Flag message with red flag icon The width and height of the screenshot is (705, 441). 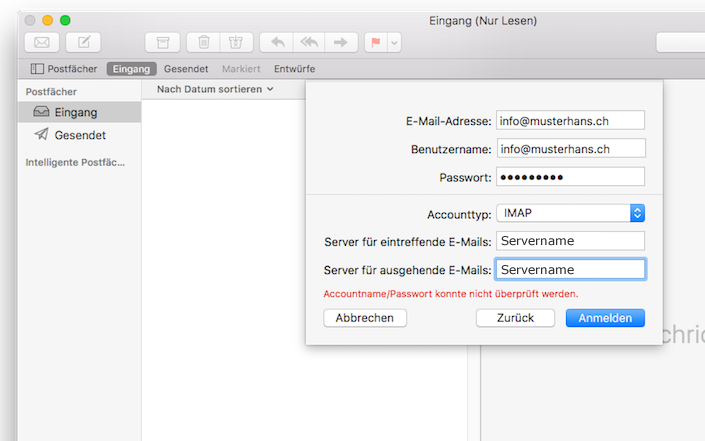pyautogui.click(x=377, y=42)
